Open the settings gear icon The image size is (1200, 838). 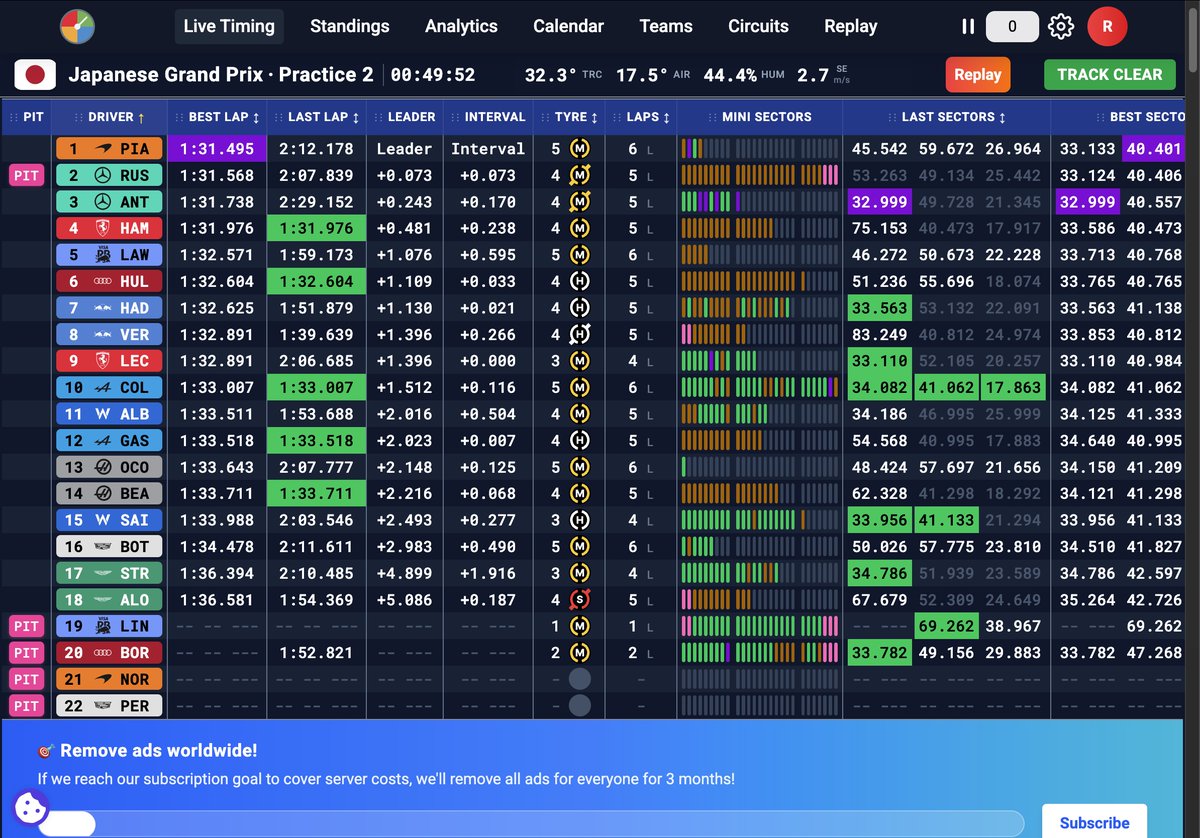[1061, 27]
